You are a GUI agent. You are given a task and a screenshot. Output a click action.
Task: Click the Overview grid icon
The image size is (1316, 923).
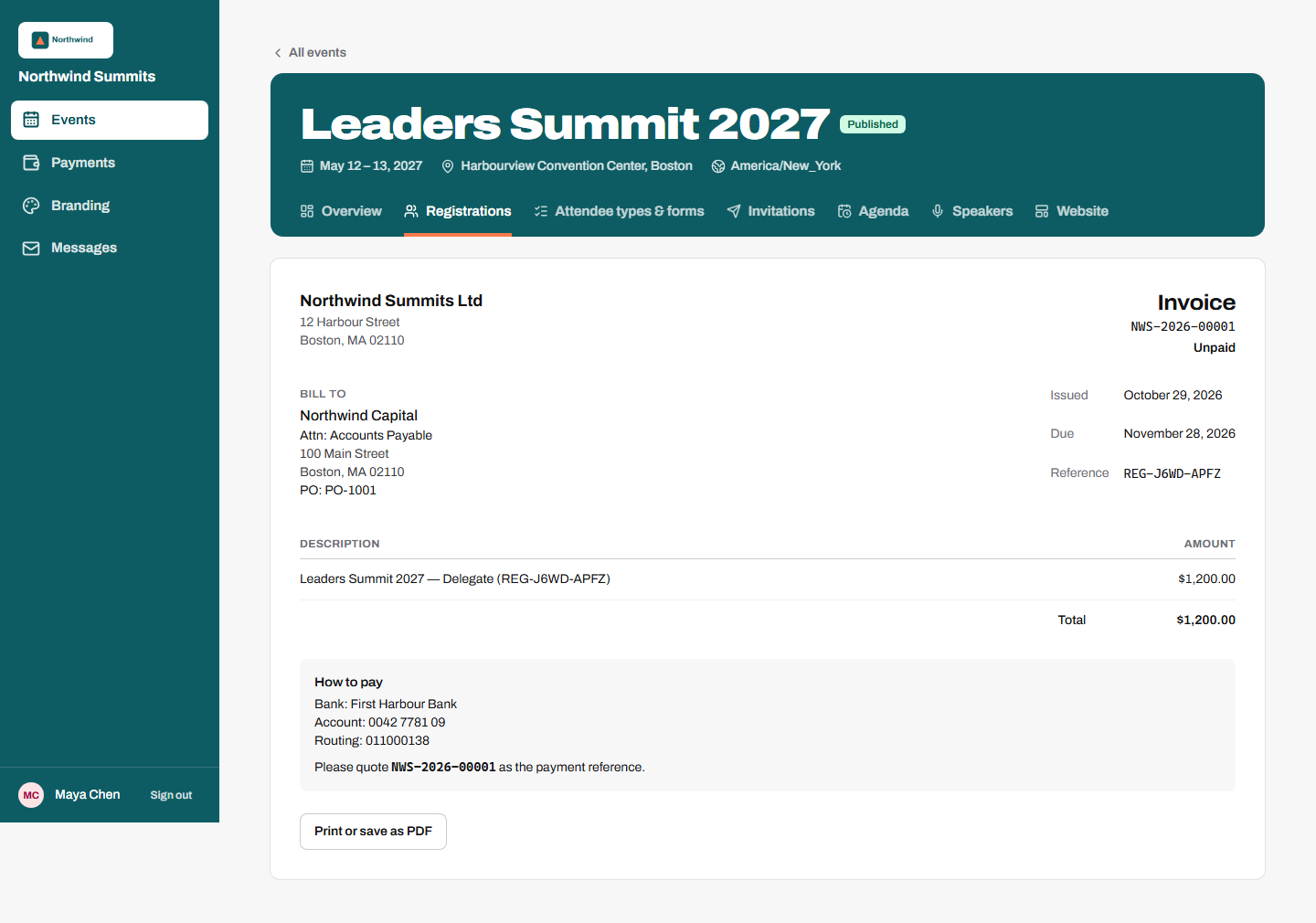[307, 211]
